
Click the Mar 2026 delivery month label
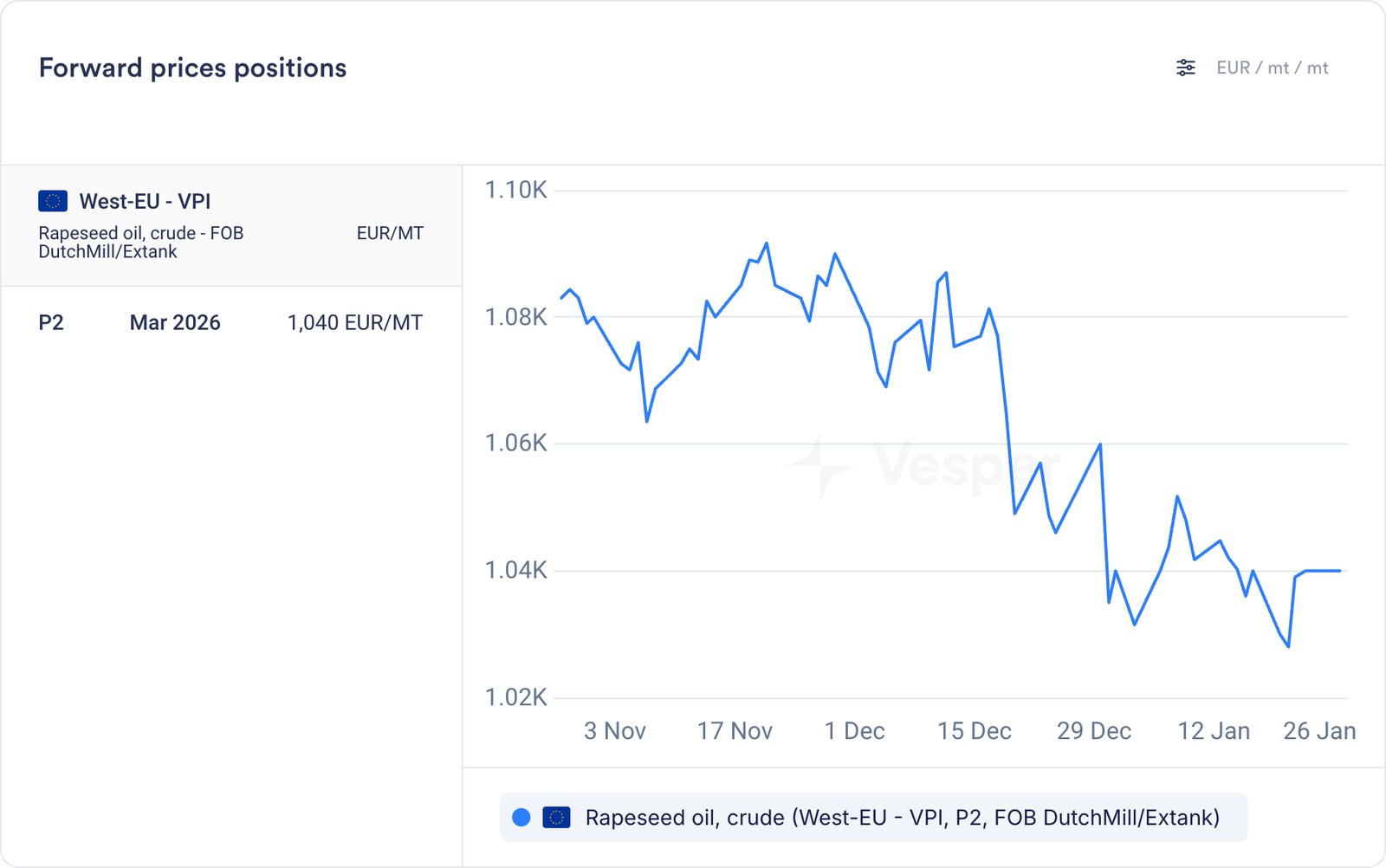175,323
